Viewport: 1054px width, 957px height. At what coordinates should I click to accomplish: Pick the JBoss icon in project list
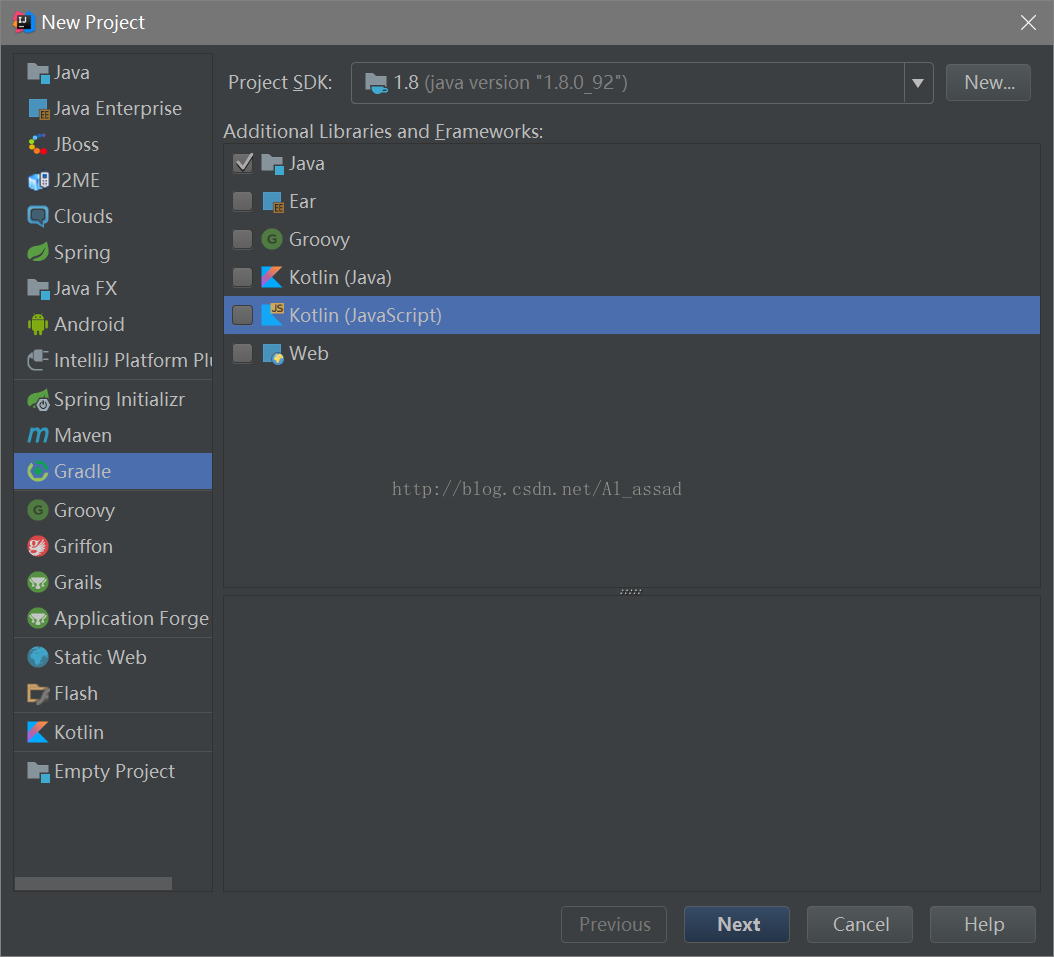(38, 144)
